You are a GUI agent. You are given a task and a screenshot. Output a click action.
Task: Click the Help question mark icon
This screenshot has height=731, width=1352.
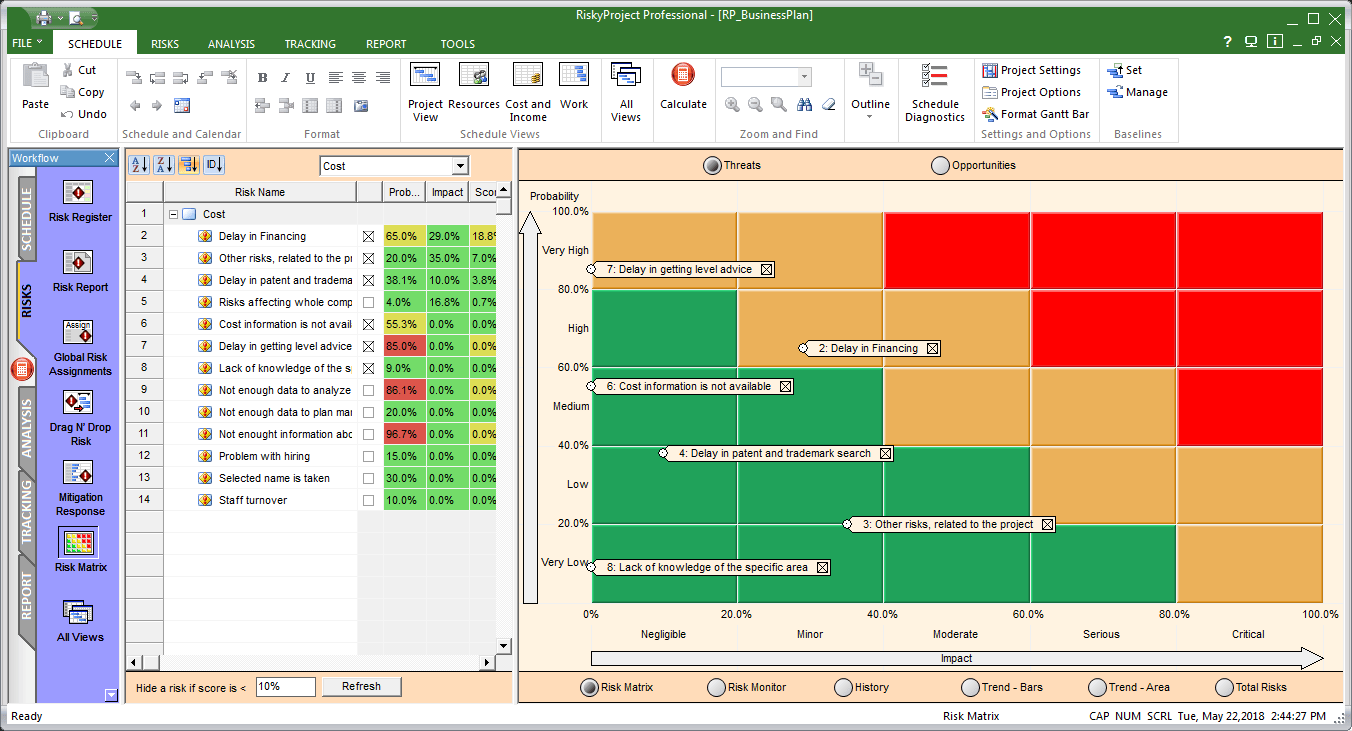coord(1228,42)
